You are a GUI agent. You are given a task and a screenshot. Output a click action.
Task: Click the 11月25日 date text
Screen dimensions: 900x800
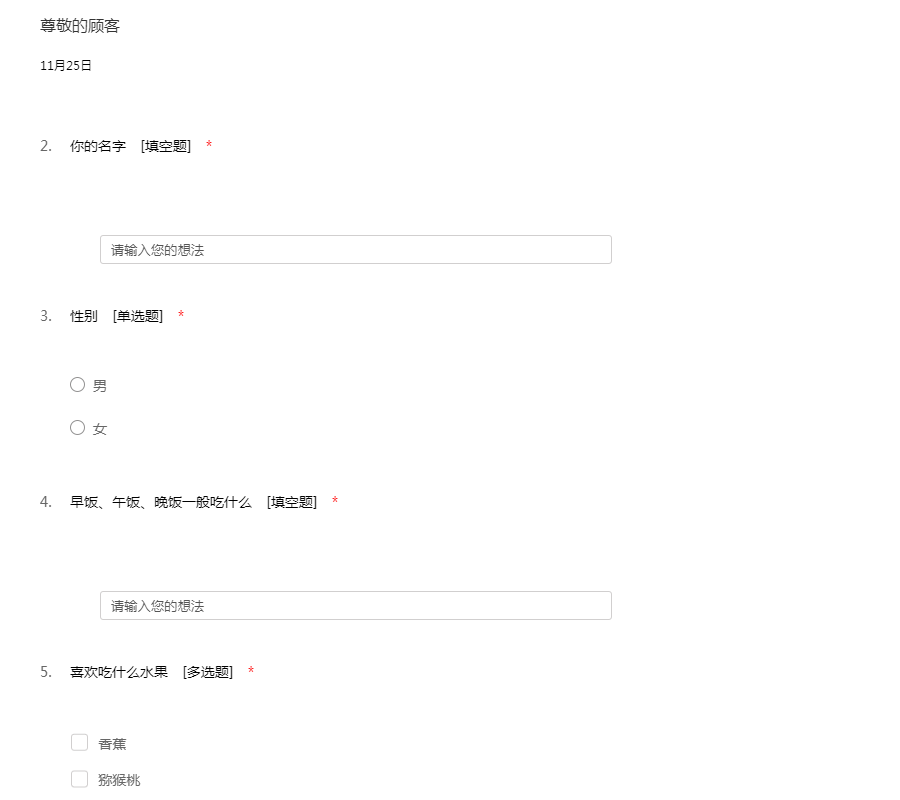[x=66, y=66]
